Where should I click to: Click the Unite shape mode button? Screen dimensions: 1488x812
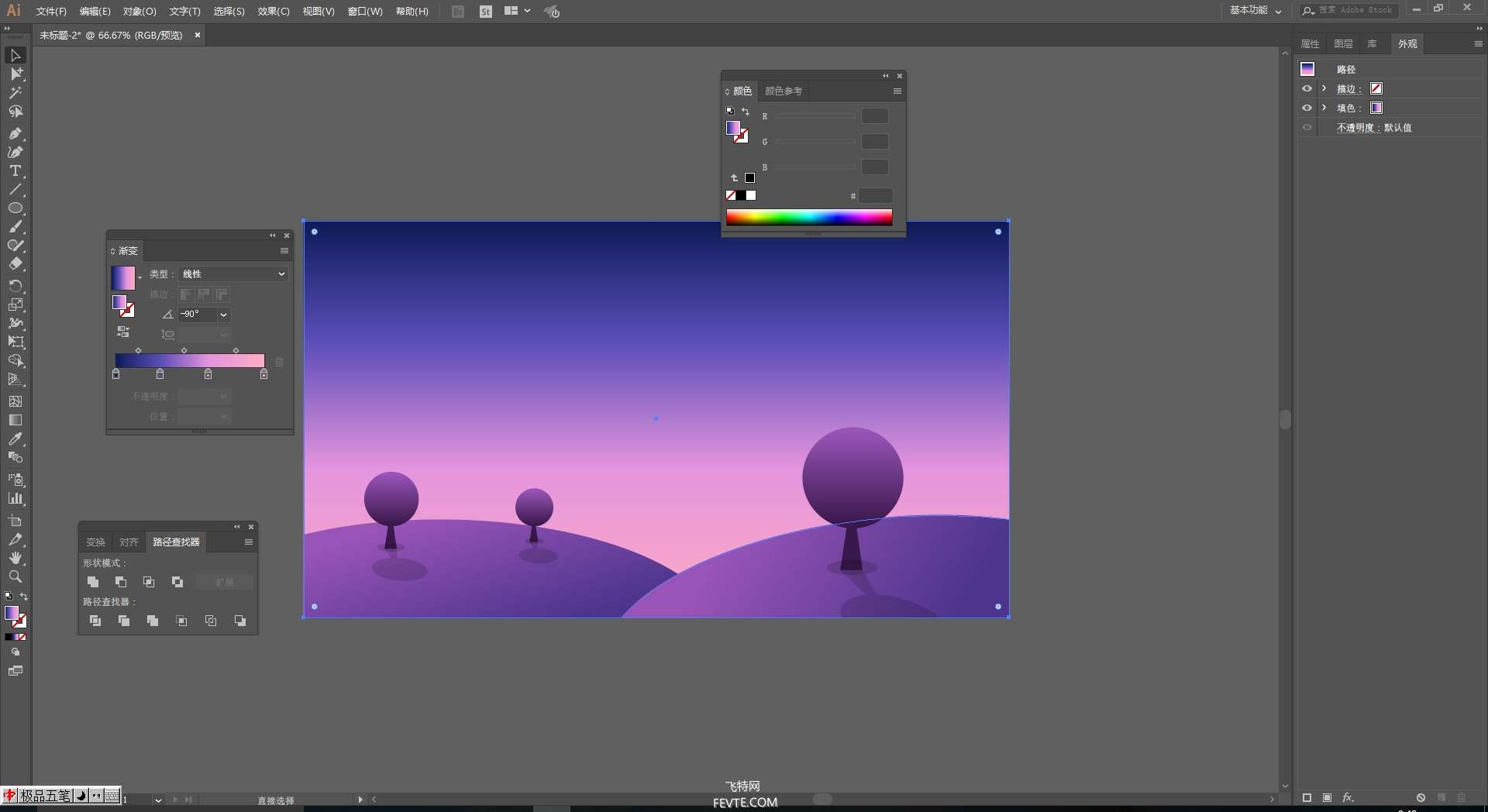pos(93,582)
